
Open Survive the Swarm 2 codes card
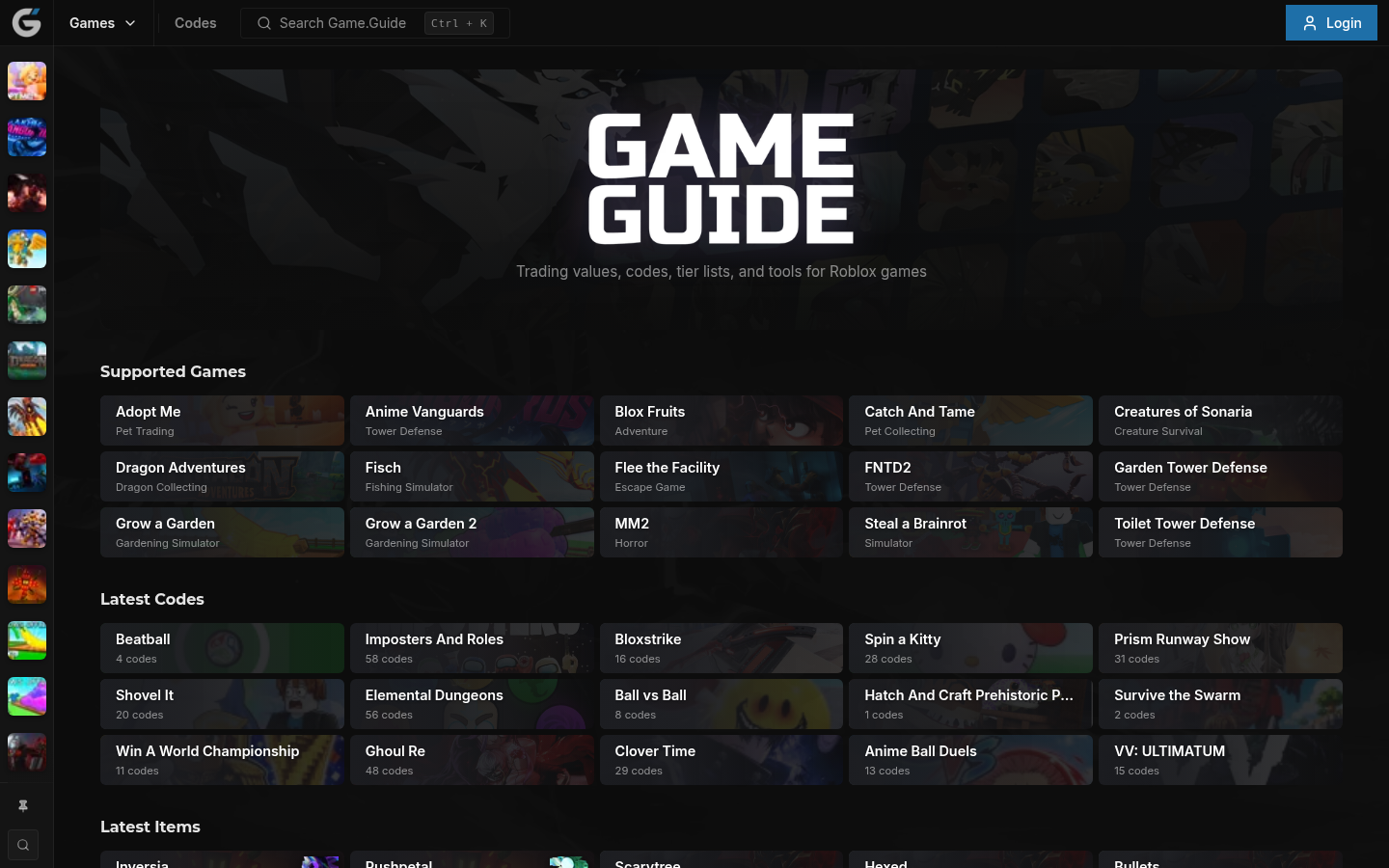pos(1220,704)
